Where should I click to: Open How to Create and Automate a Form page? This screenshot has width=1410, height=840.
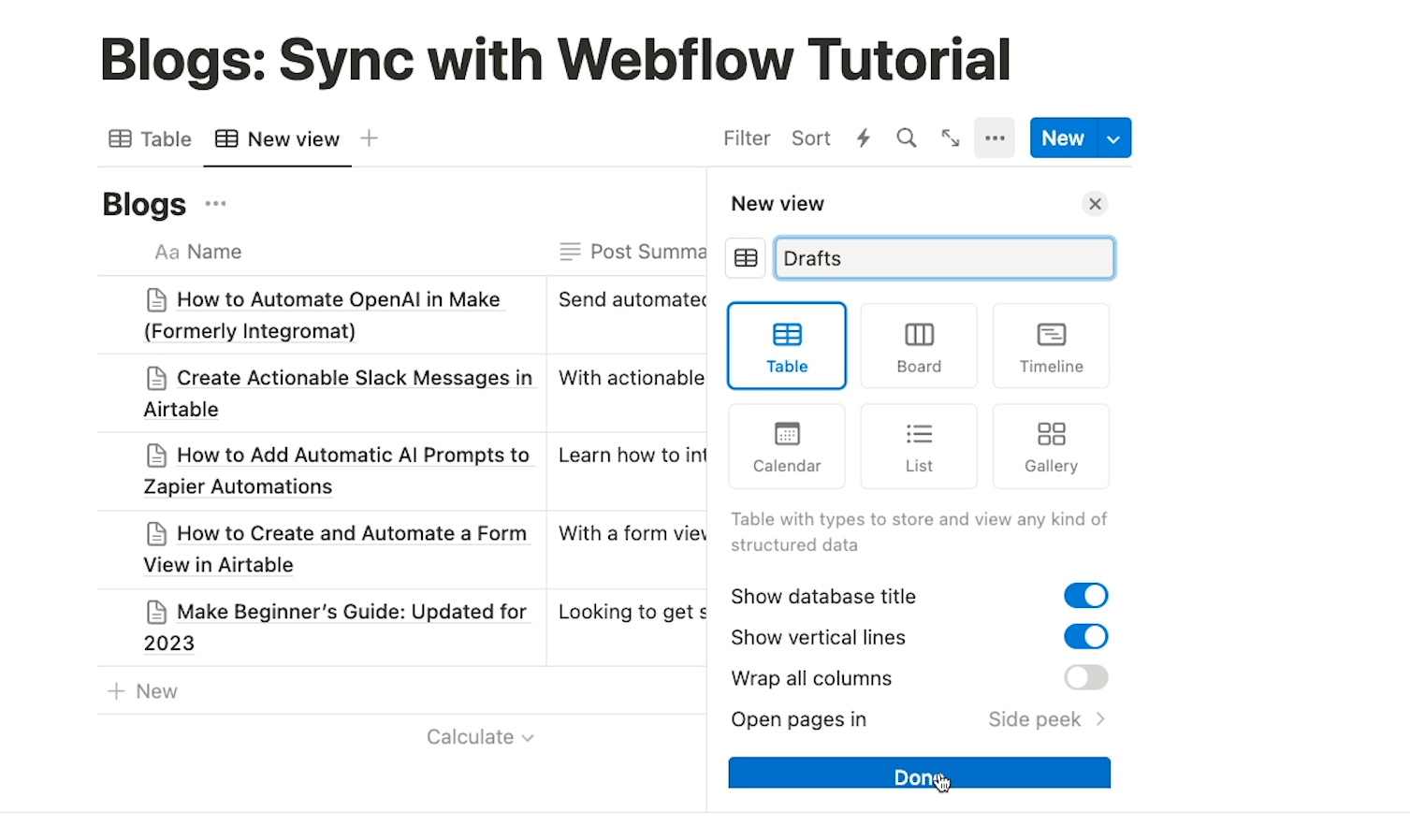tap(335, 549)
